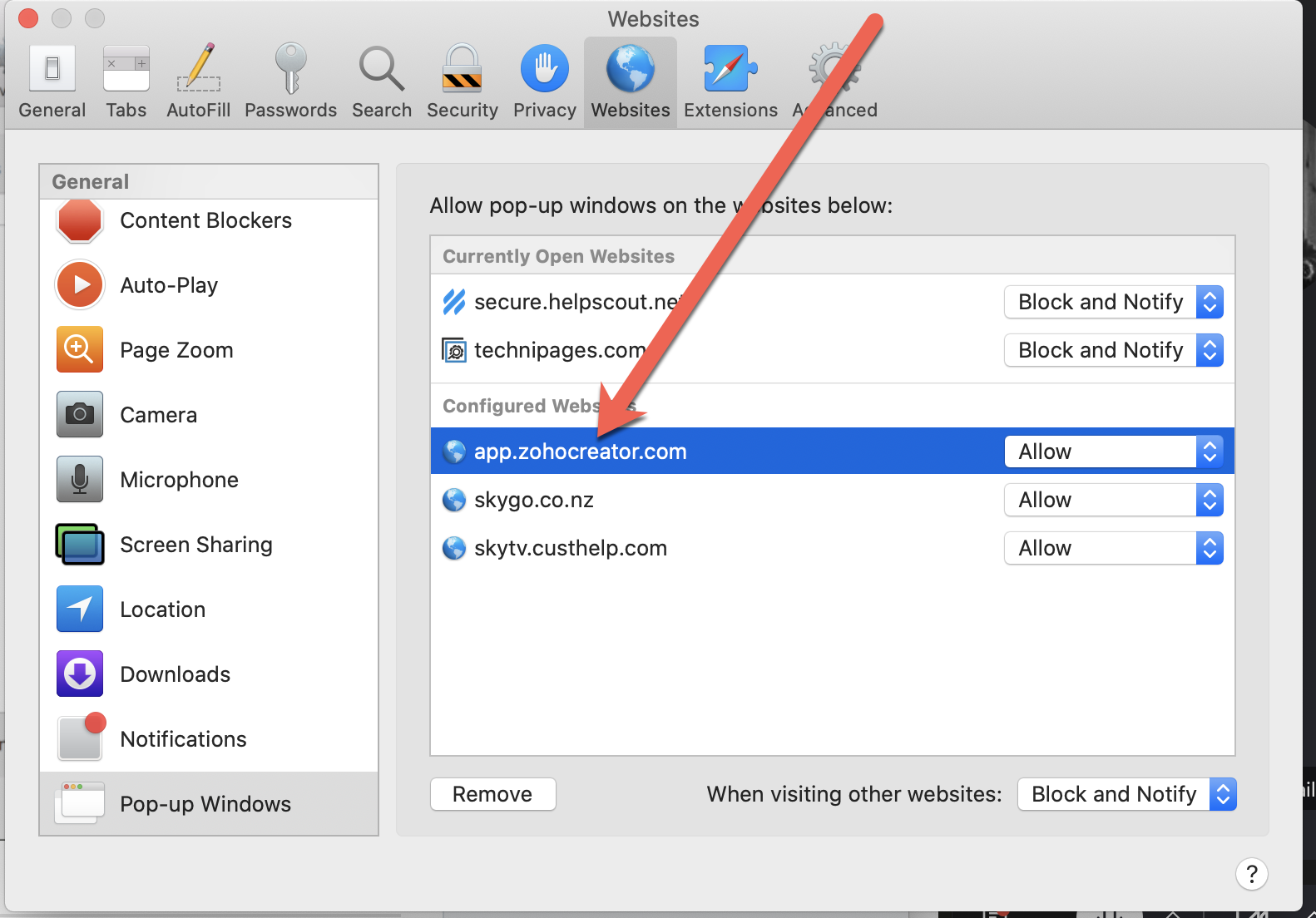Select Microphone icon in sidebar
The height and width of the screenshot is (918, 1316).
[80, 479]
